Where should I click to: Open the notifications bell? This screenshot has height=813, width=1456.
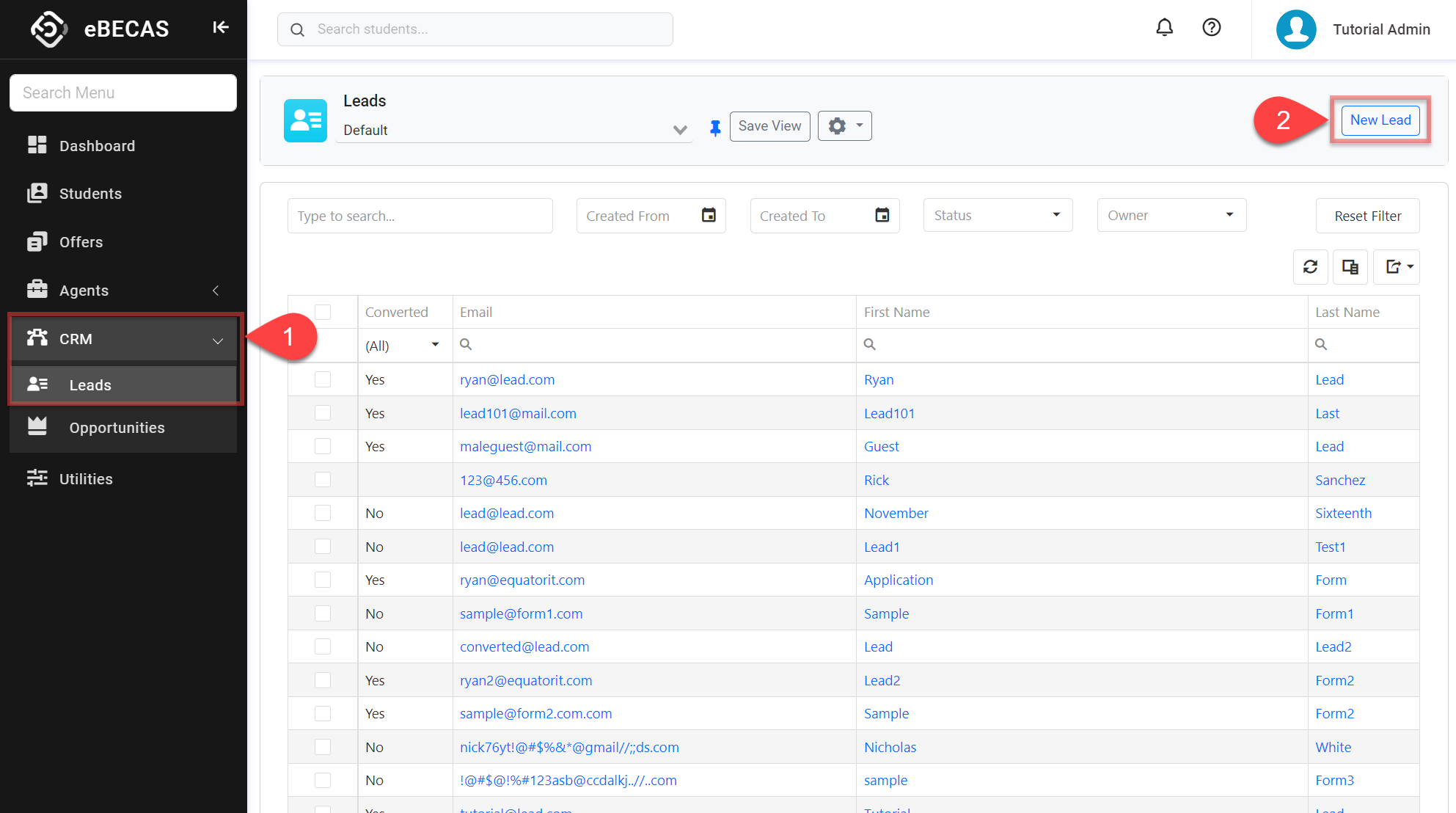coord(1164,28)
